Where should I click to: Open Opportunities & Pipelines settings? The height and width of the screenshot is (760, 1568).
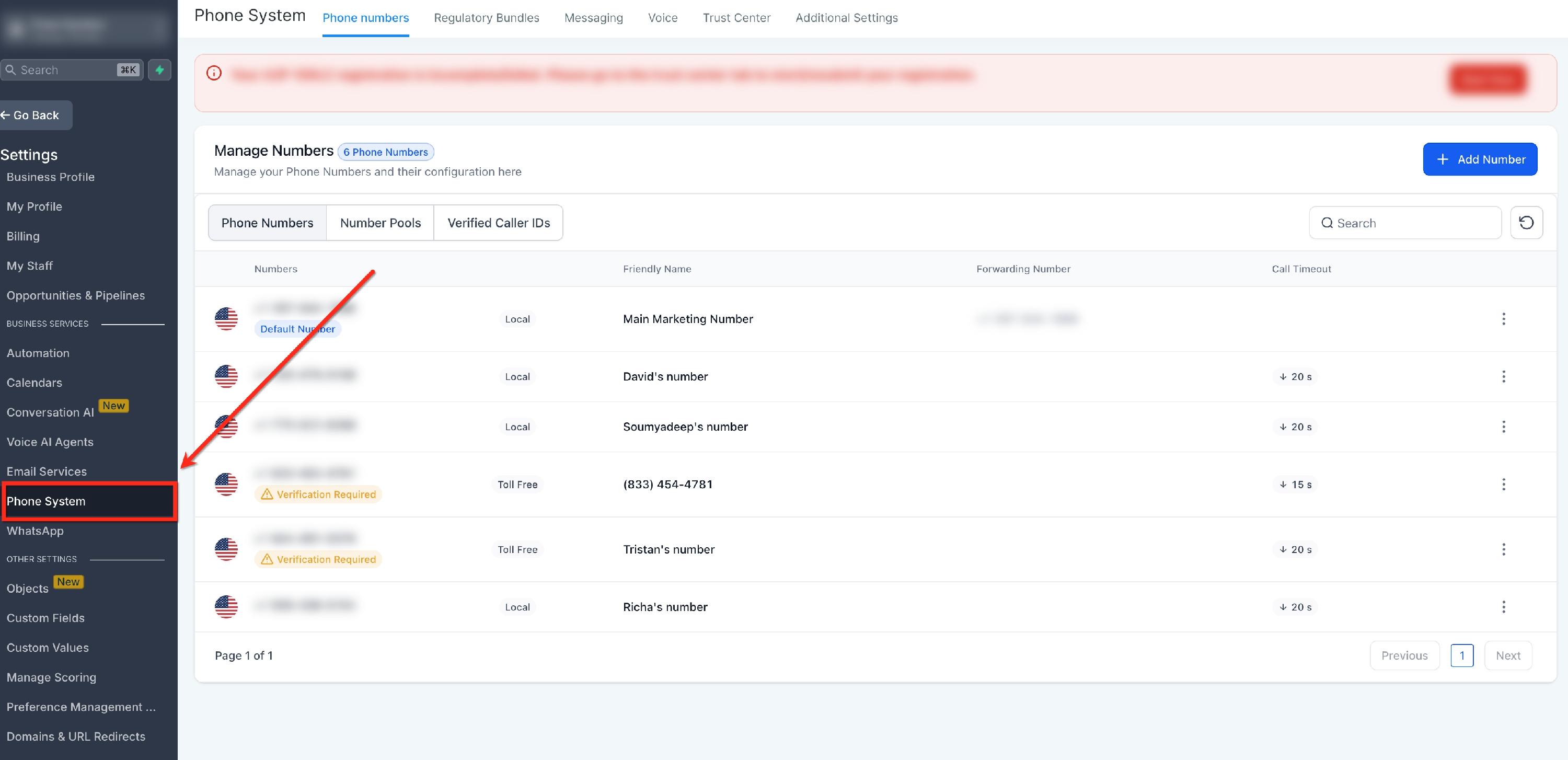click(75, 296)
